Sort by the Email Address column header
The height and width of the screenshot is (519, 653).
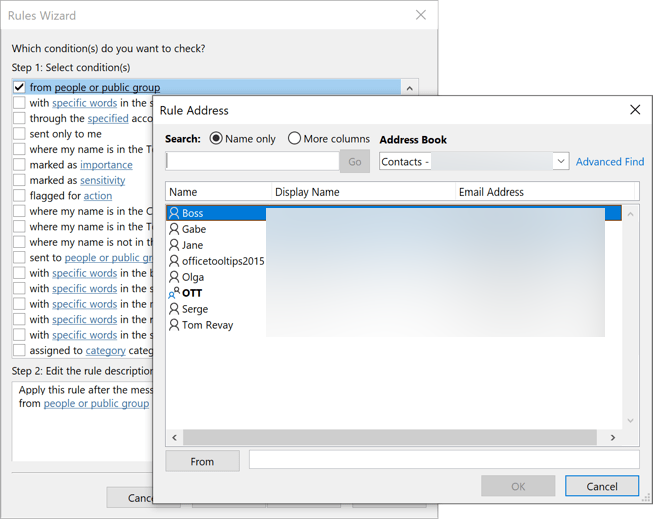(x=545, y=192)
